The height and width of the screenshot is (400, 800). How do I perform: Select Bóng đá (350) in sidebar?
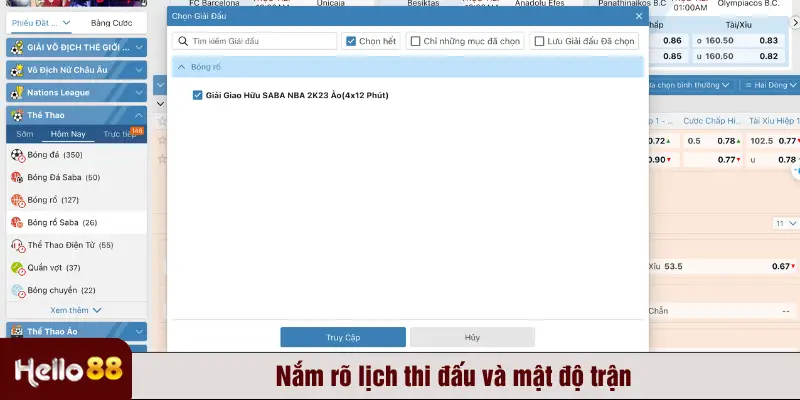pyautogui.click(x=77, y=155)
